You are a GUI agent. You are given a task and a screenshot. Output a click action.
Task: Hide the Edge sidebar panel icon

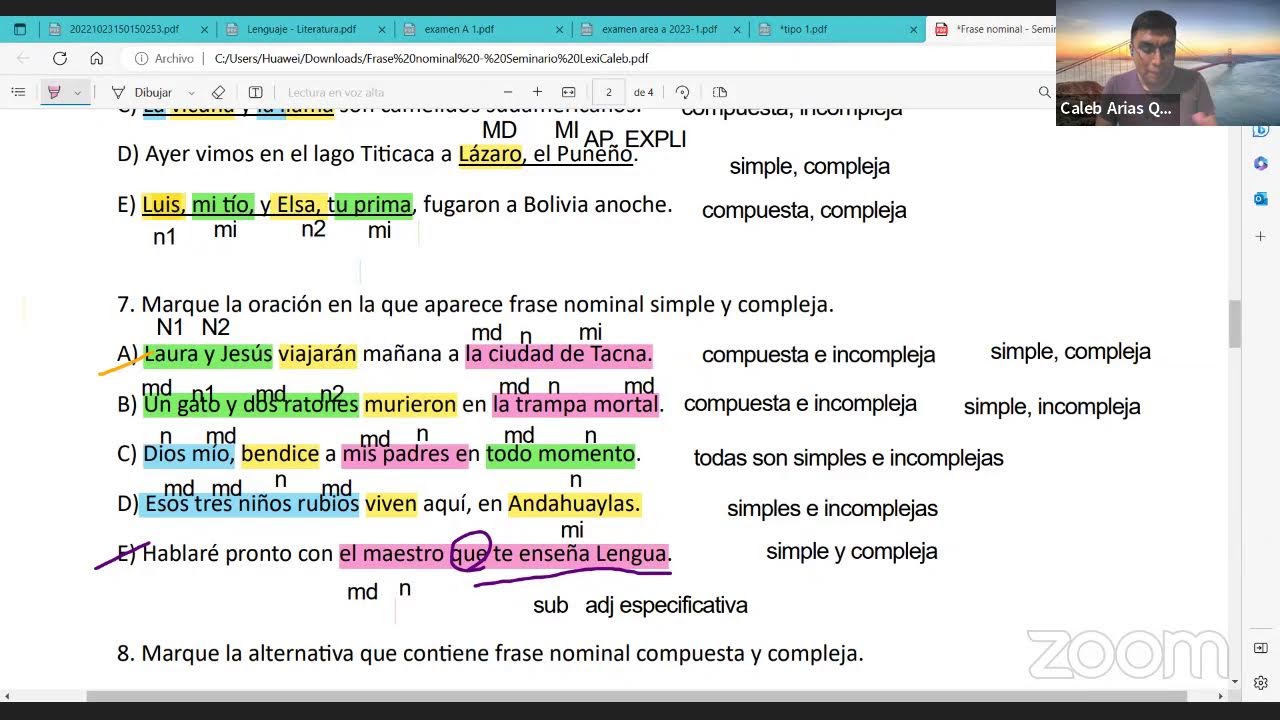pyautogui.click(x=1260, y=648)
